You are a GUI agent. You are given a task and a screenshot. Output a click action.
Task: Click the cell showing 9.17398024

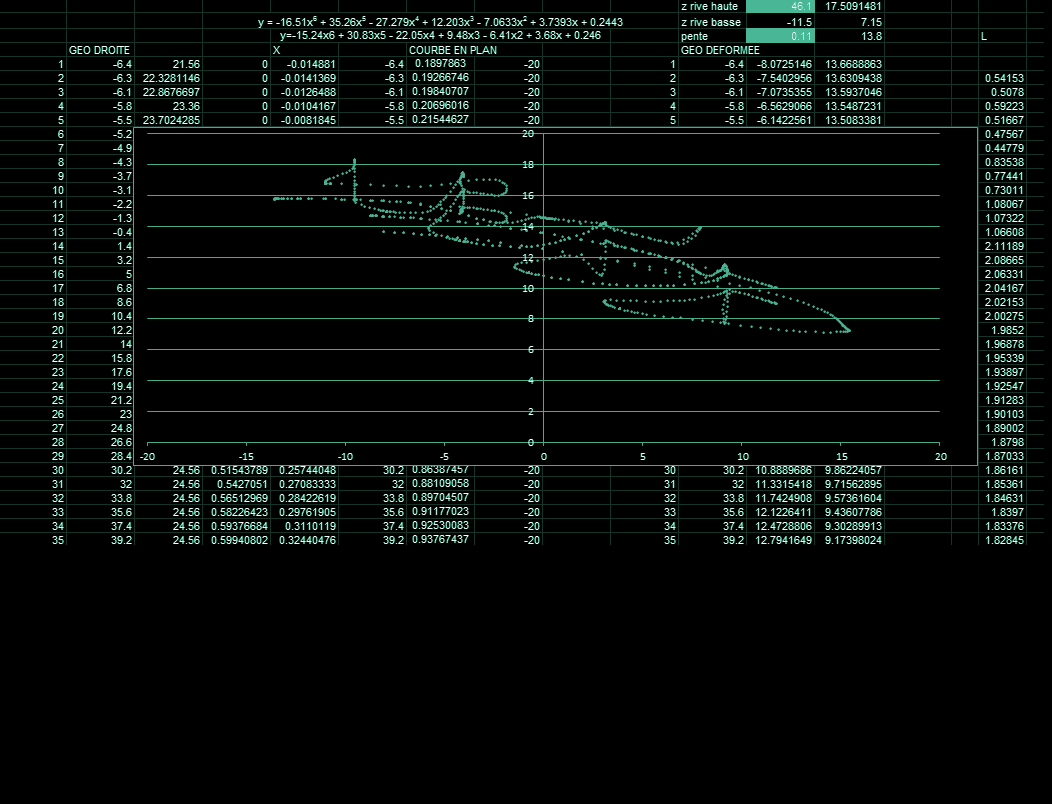point(849,540)
